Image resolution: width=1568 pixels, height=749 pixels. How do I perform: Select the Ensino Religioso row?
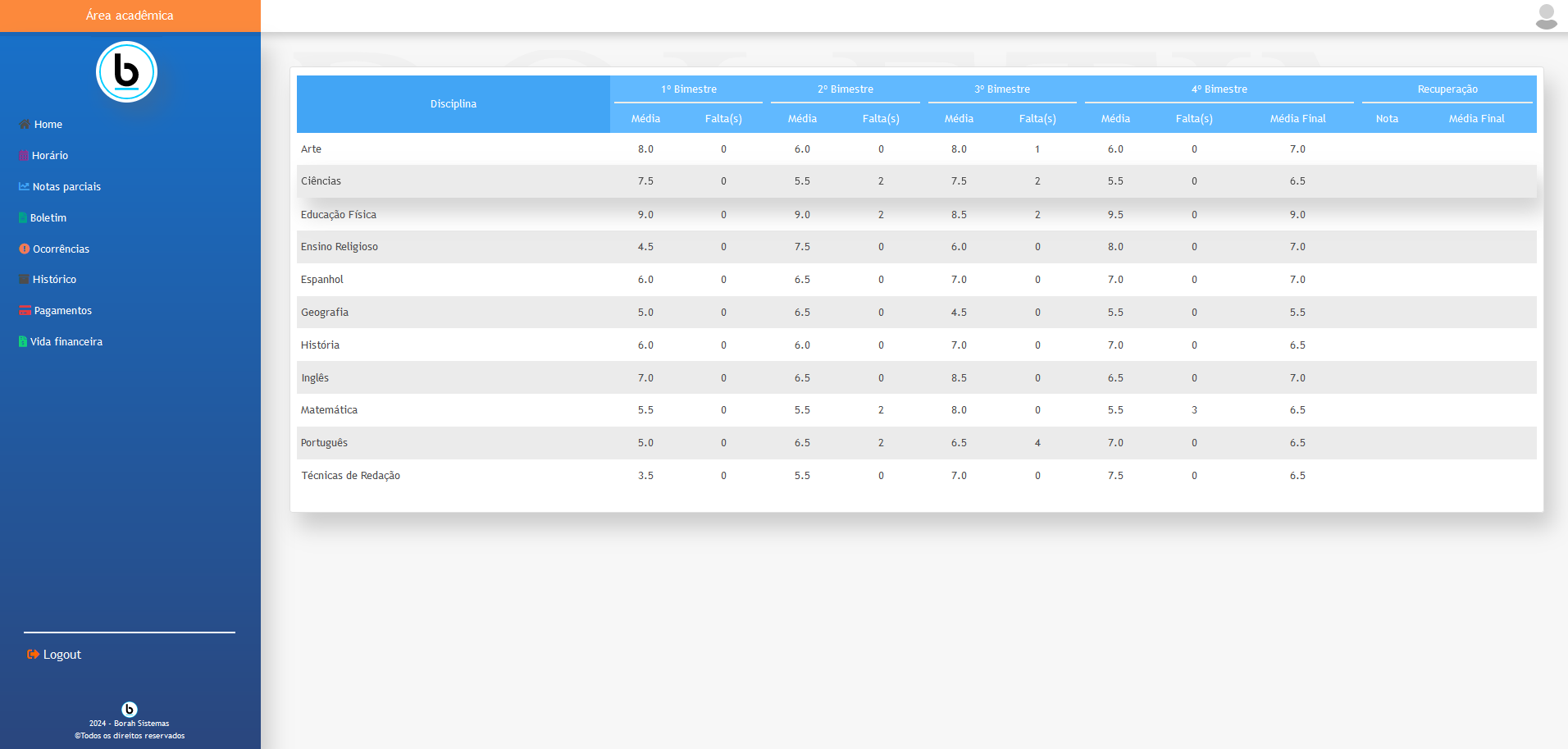[x=917, y=247]
